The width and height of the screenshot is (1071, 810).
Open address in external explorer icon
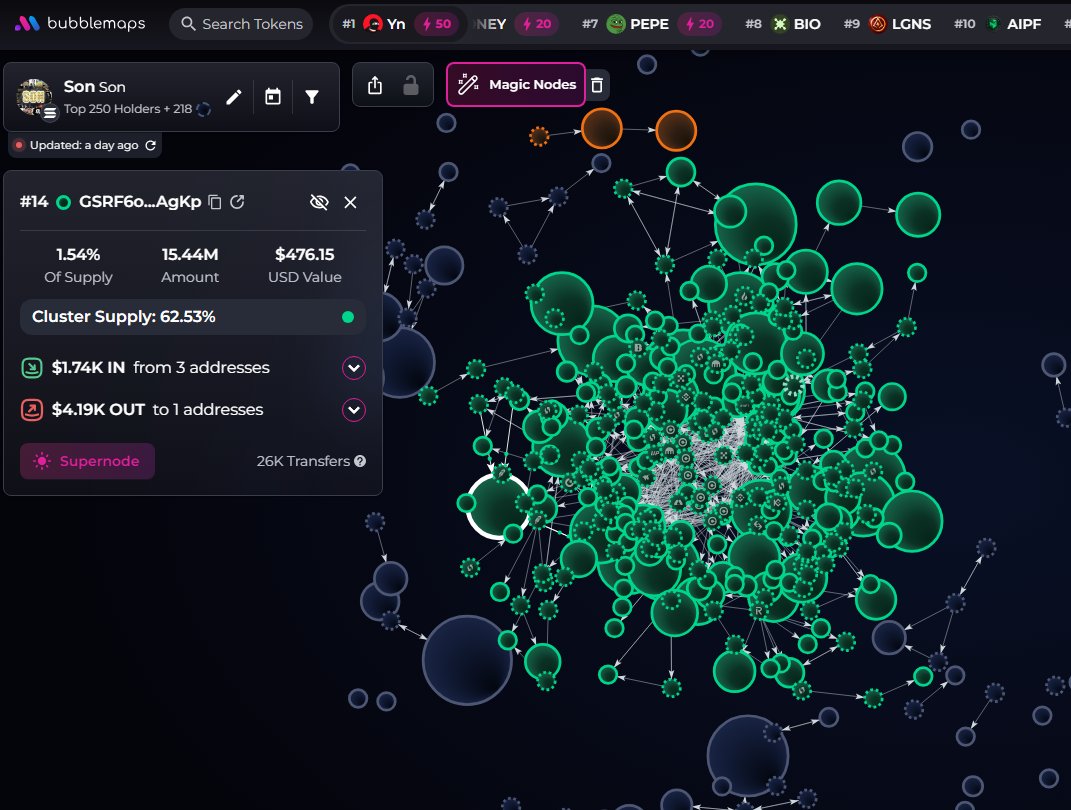tap(237, 202)
